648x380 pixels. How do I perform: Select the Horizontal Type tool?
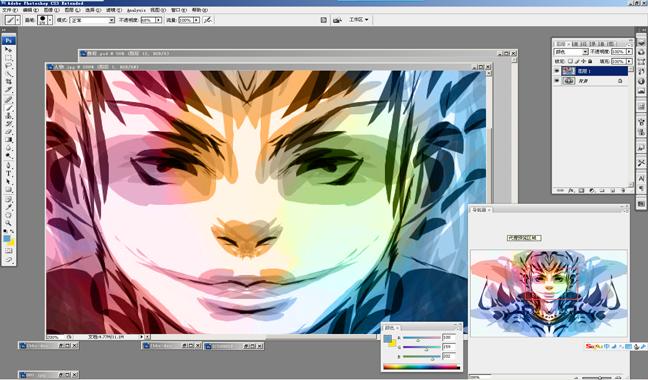[x=8, y=173]
